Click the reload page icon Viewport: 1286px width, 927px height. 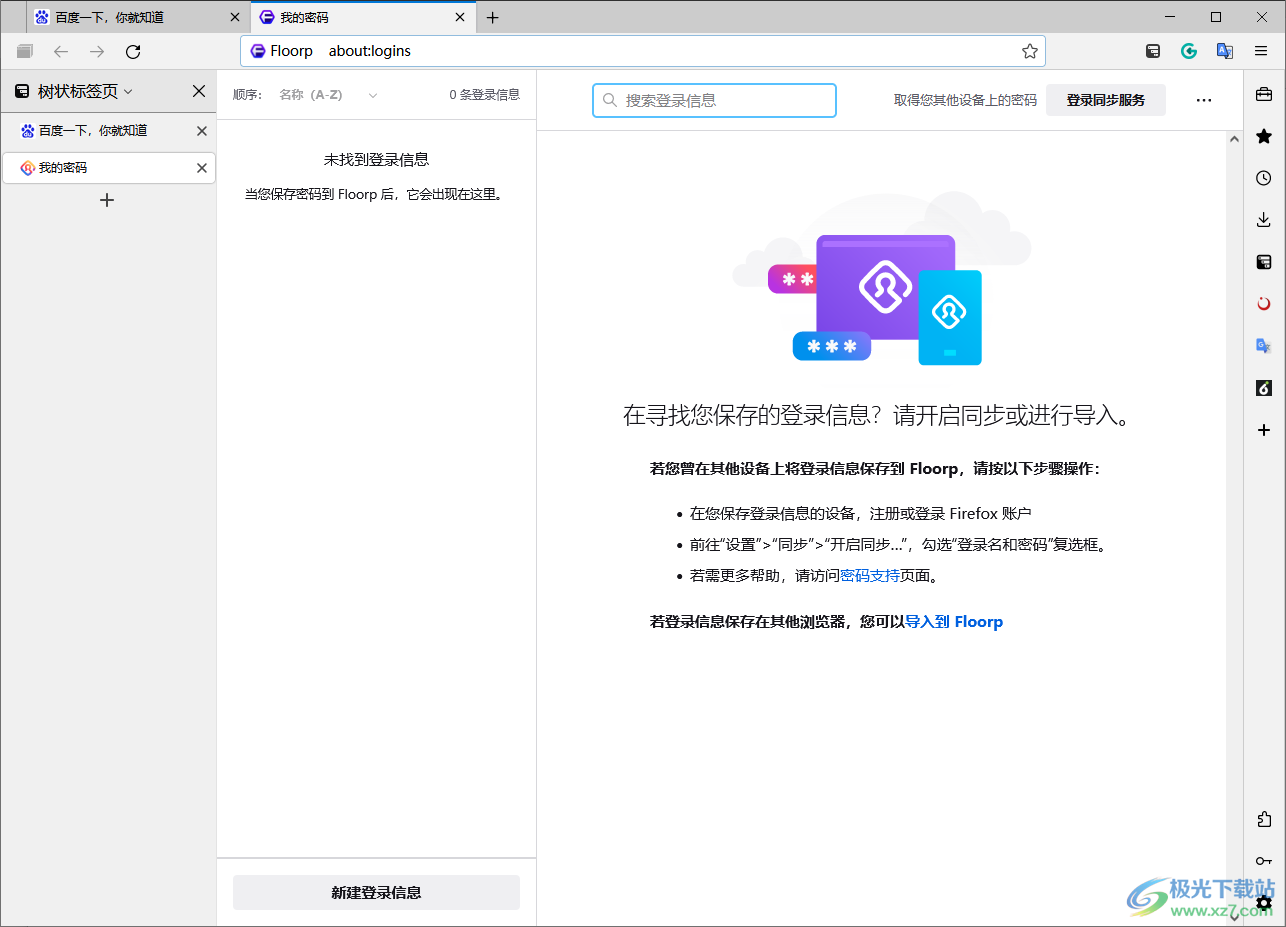133,51
